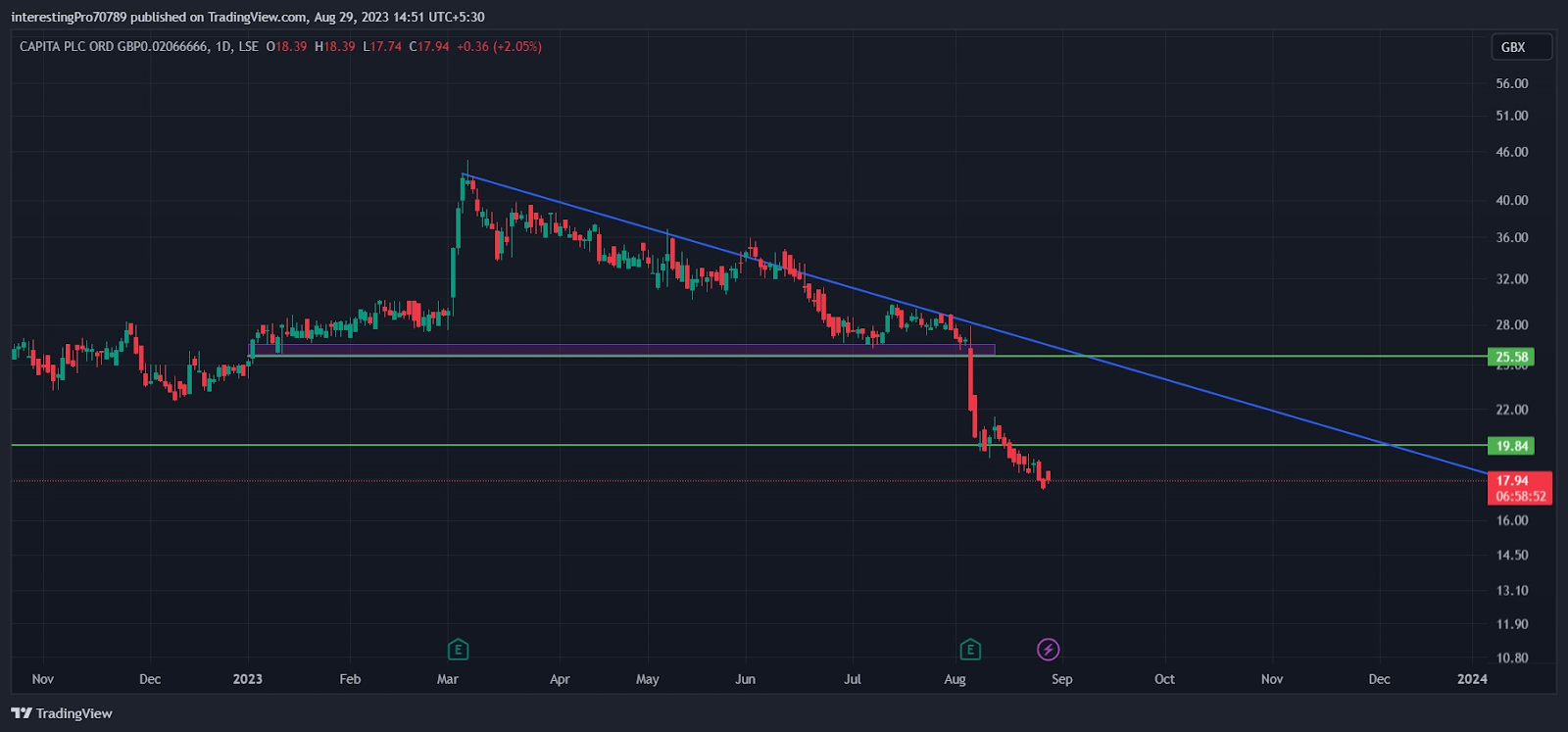
Task: Click the 56.00 price axis label
Action: coord(1511,83)
